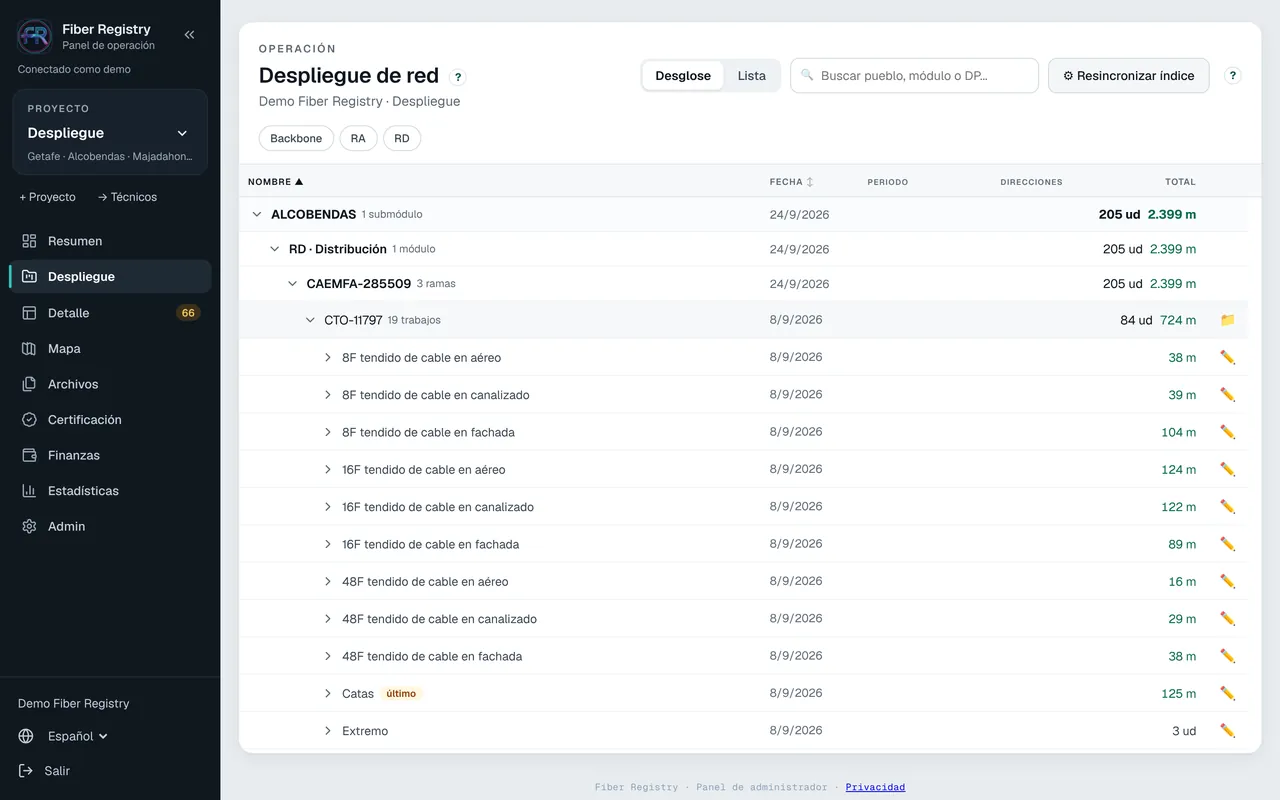Open the folder icon on CTO-11797 row
The image size is (1280, 800).
pyautogui.click(x=1228, y=320)
